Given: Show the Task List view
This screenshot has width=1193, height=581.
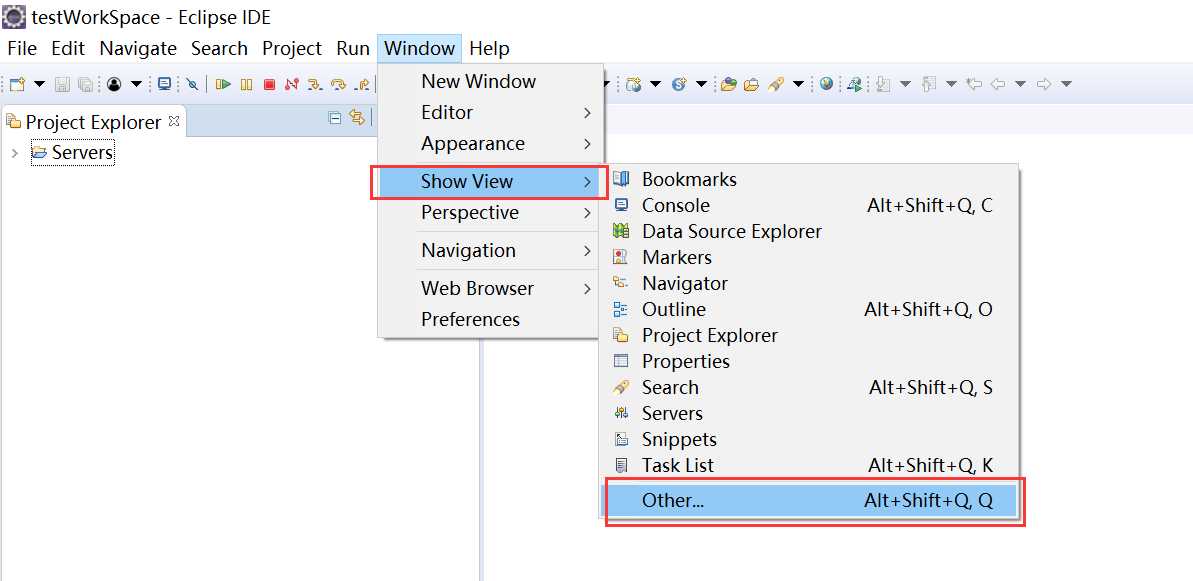Looking at the screenshot, I should [809, 465].
